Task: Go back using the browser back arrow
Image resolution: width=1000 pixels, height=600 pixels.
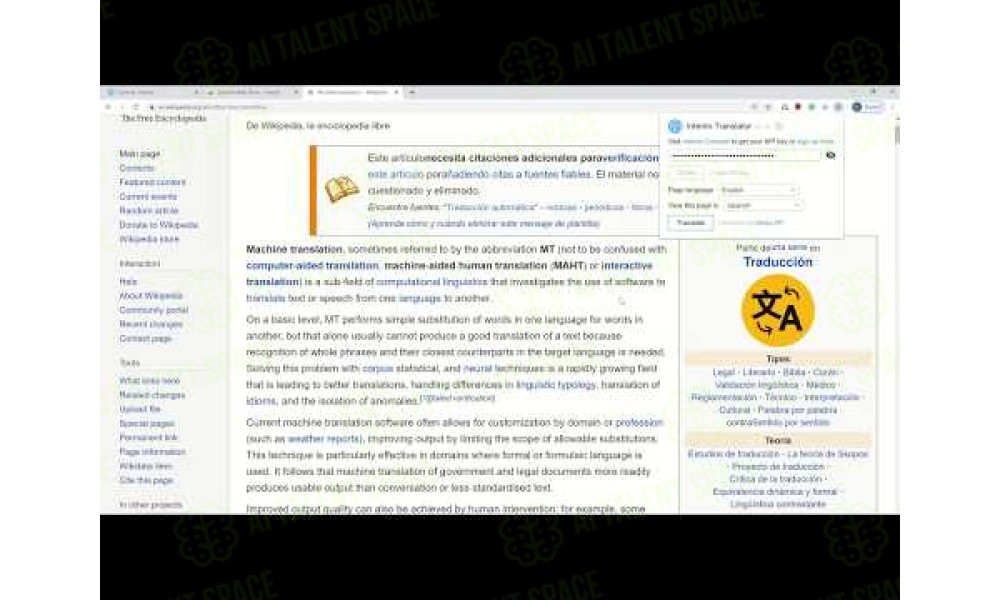Action: [108, 107]
